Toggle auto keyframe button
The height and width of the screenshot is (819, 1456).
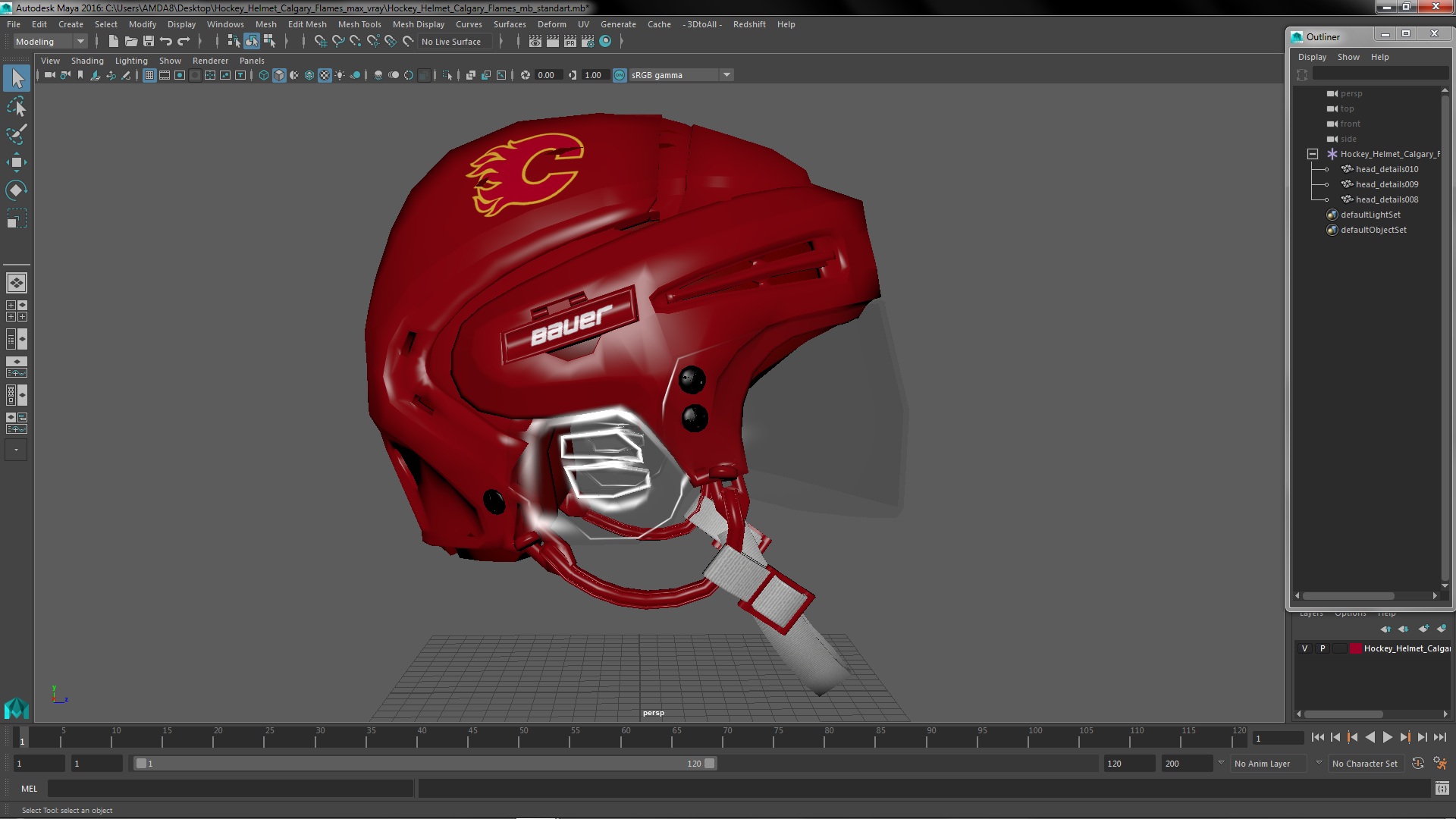(1418, 764)
